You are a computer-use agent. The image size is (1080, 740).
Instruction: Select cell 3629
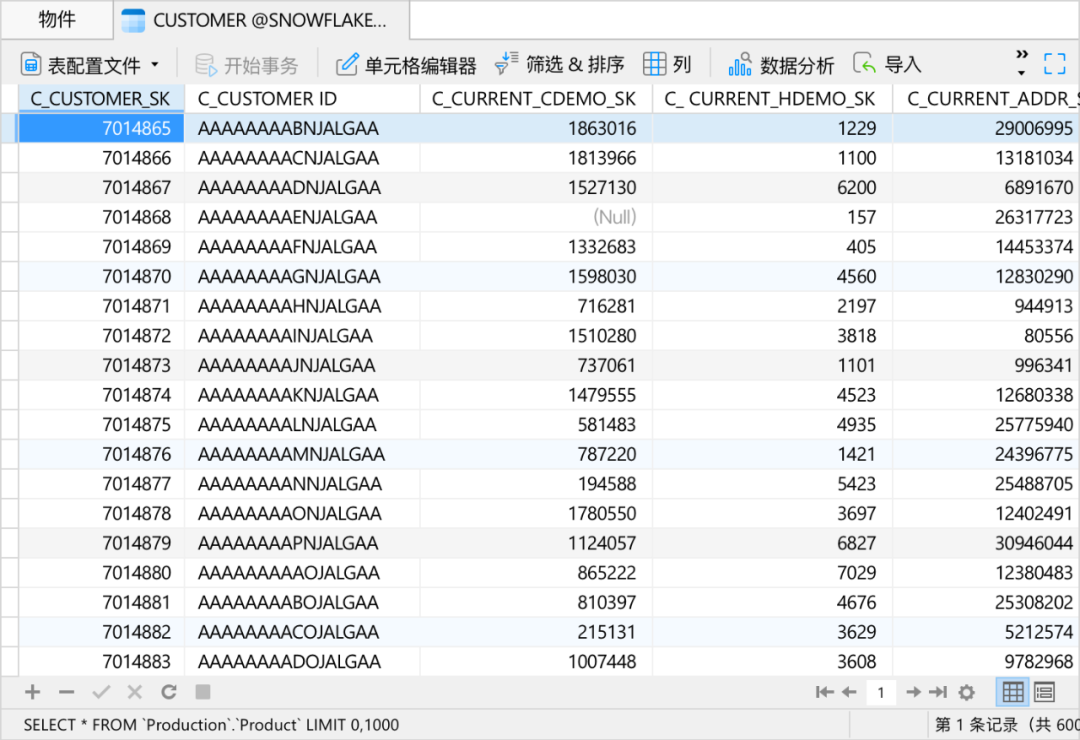click(x=772, y=632)
